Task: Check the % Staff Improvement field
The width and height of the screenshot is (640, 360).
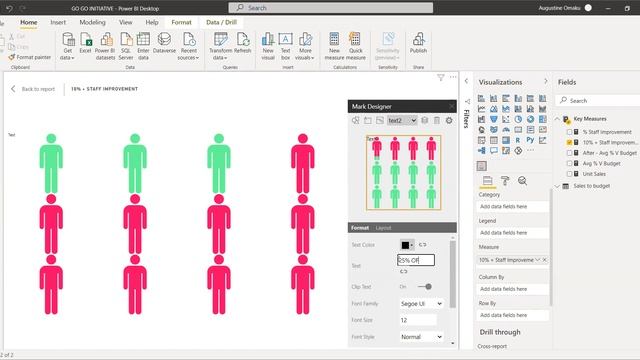Action: point(569,132)
